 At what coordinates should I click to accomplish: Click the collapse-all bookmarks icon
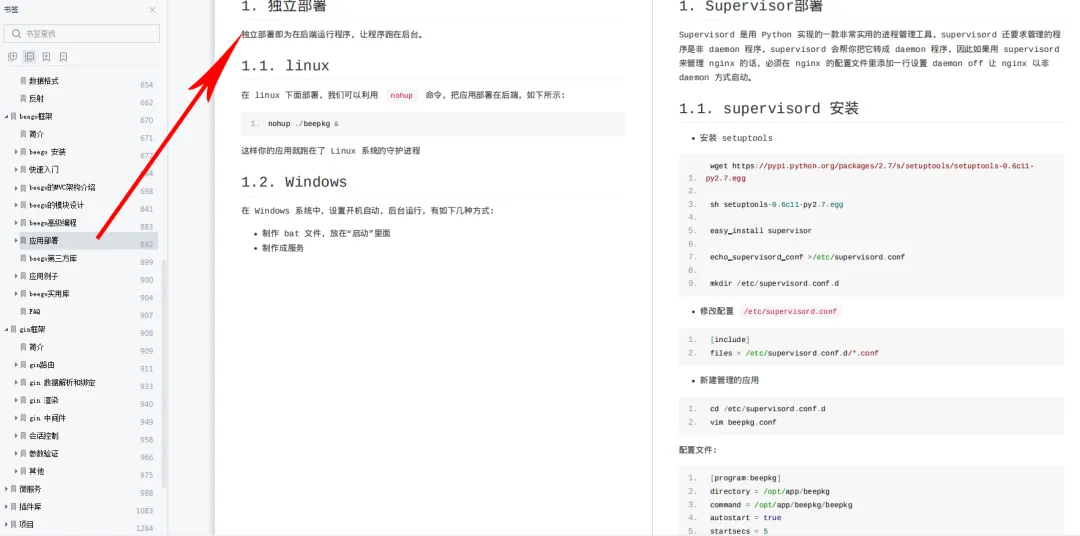tap(29, 57)
